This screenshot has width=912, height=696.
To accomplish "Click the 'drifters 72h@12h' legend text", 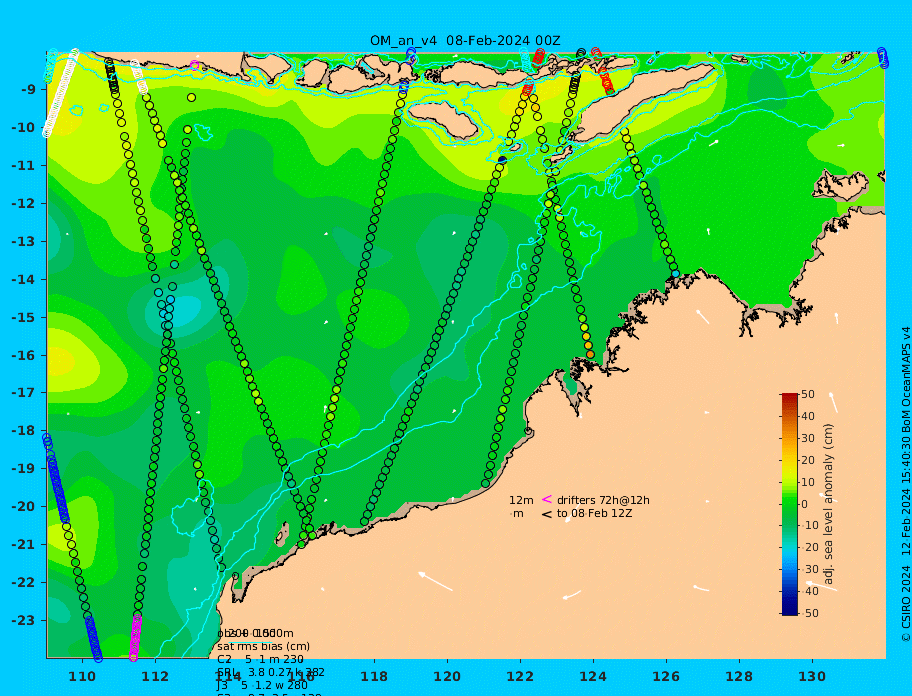I will pos(603,500).
